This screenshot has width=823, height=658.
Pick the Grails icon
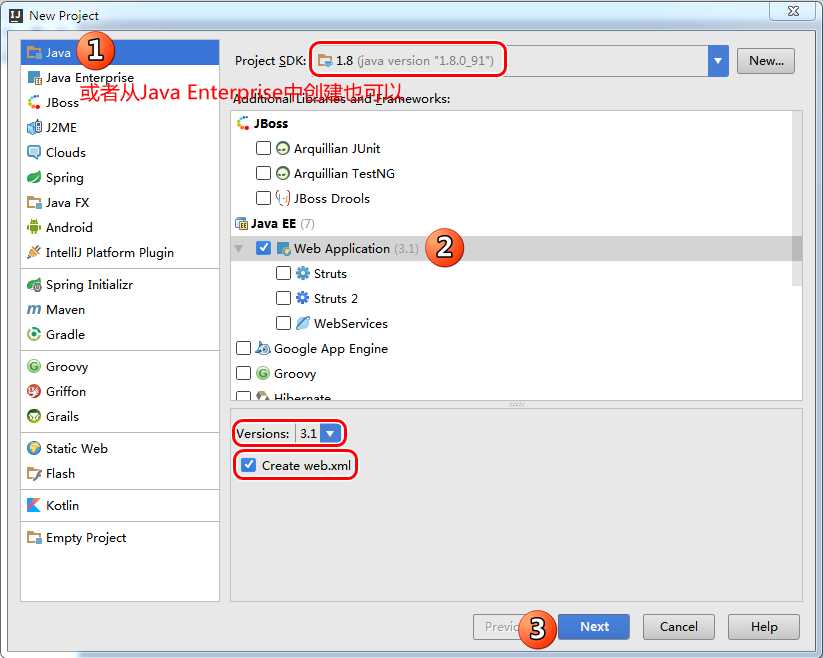34,417
